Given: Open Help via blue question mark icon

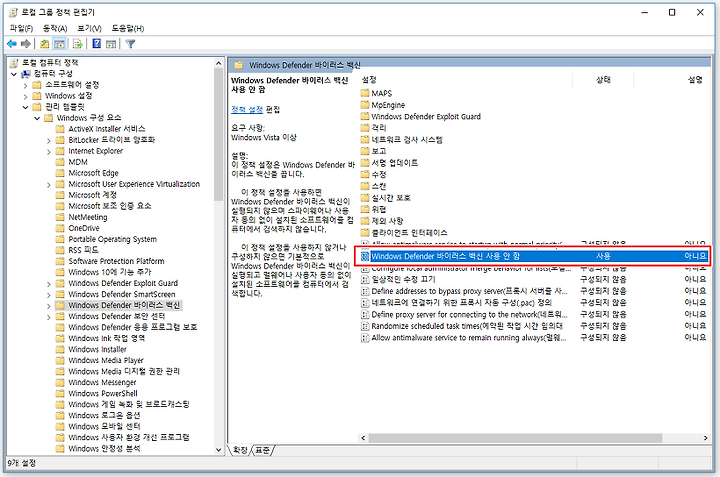Looking at the screenshot, I should [96, 44].
